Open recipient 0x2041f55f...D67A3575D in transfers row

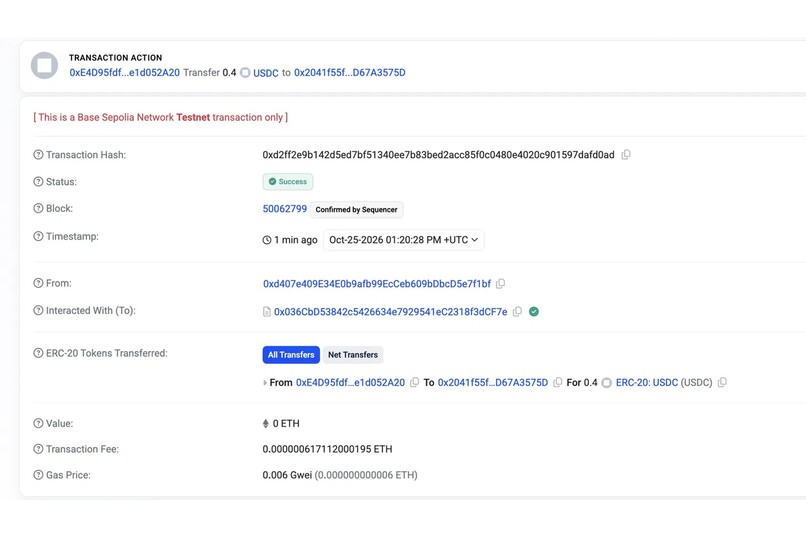pyautogui.click(x=493, y=382)
